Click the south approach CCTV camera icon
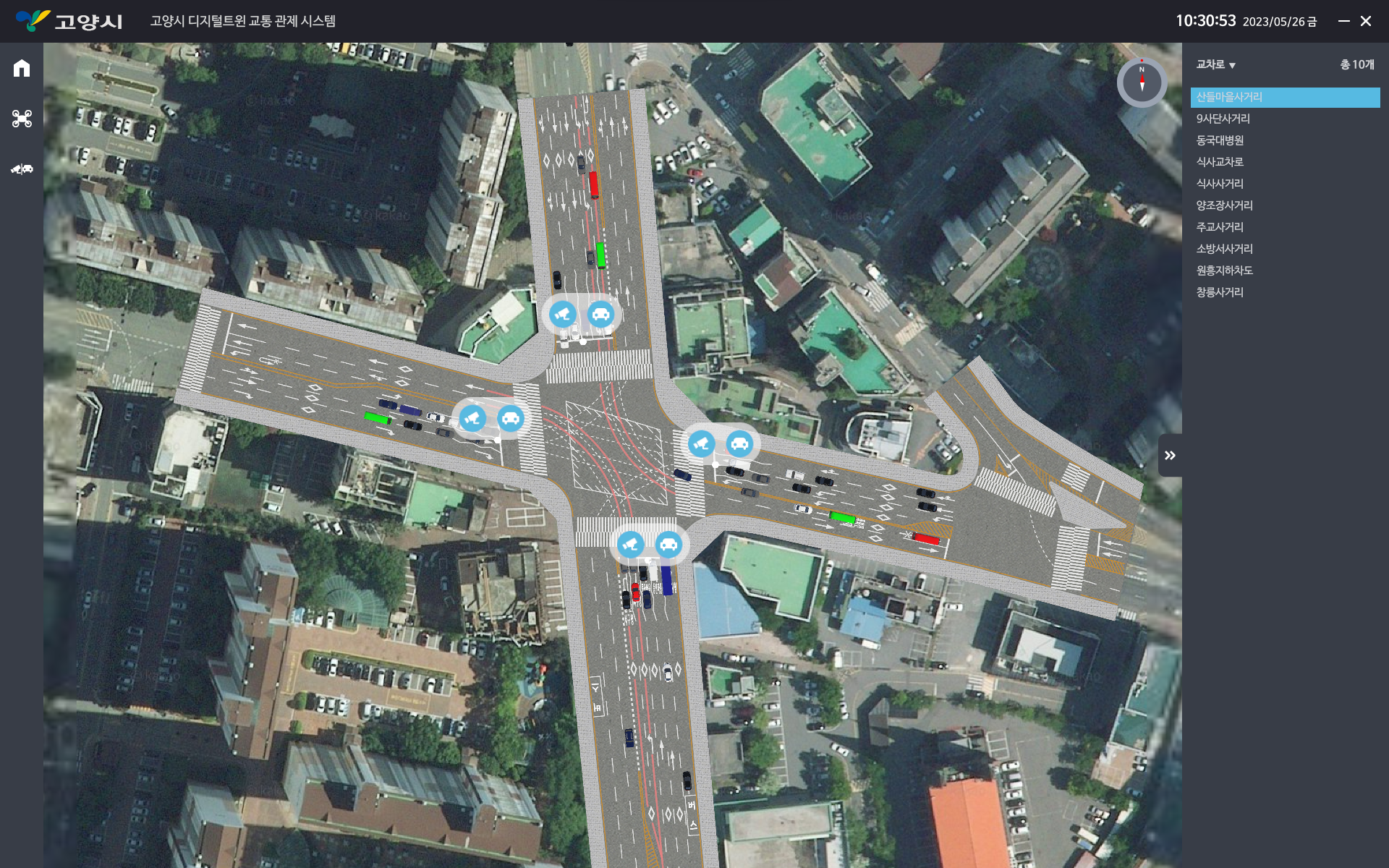This screenshot has width=1389, height=868. [x=630, y=544]
